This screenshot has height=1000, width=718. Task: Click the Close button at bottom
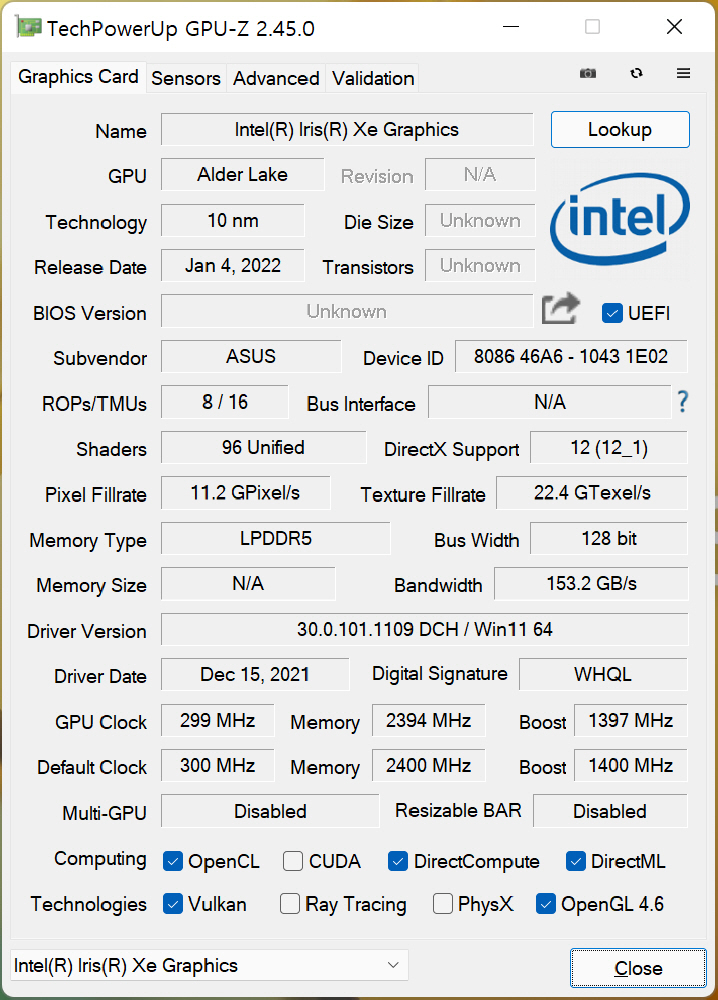638,968
